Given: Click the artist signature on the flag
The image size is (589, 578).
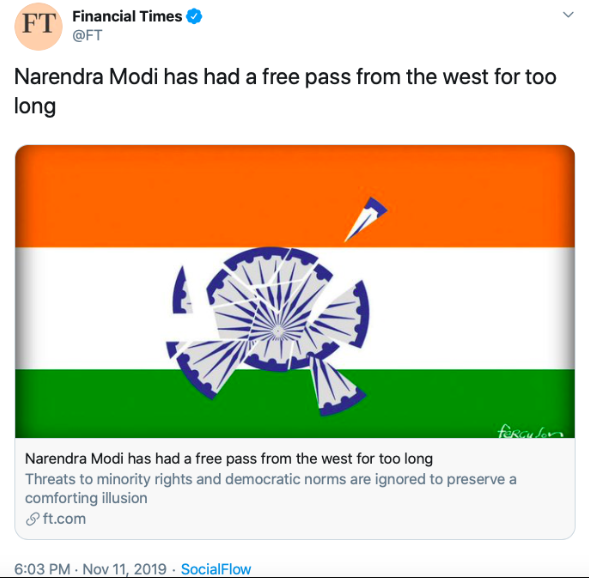Looking at the screenshot, I should 530,431.
